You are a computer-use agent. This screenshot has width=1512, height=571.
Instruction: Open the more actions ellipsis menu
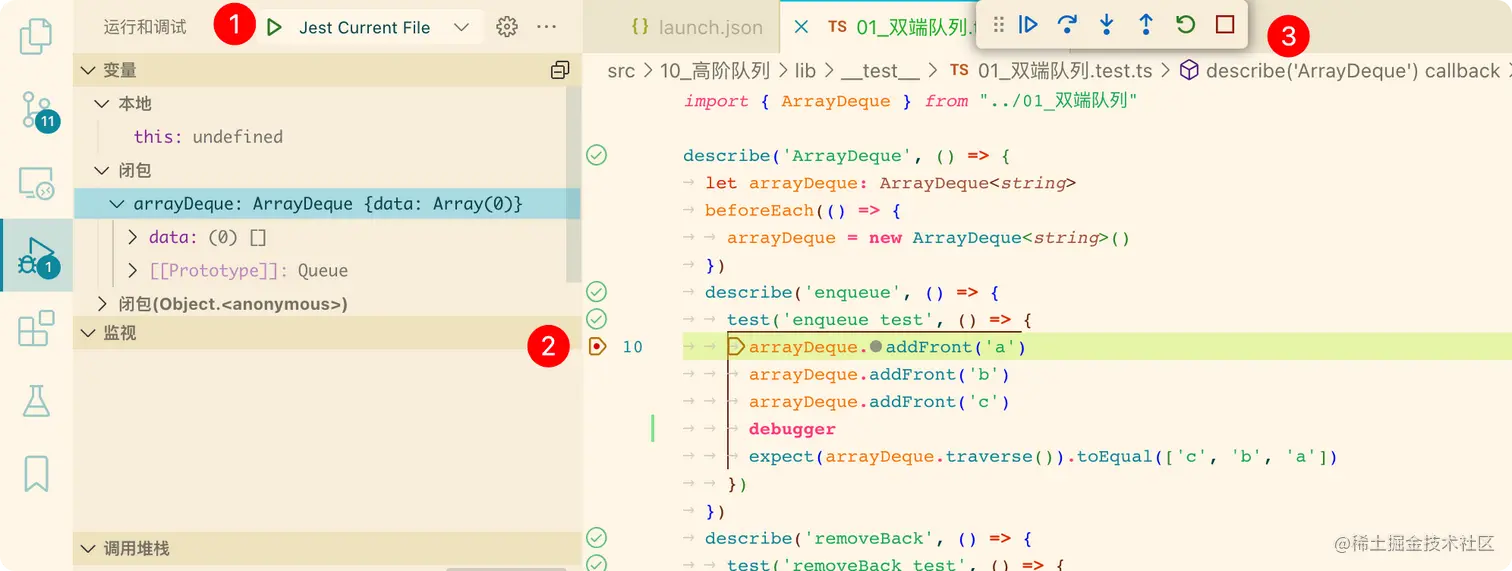546,28
